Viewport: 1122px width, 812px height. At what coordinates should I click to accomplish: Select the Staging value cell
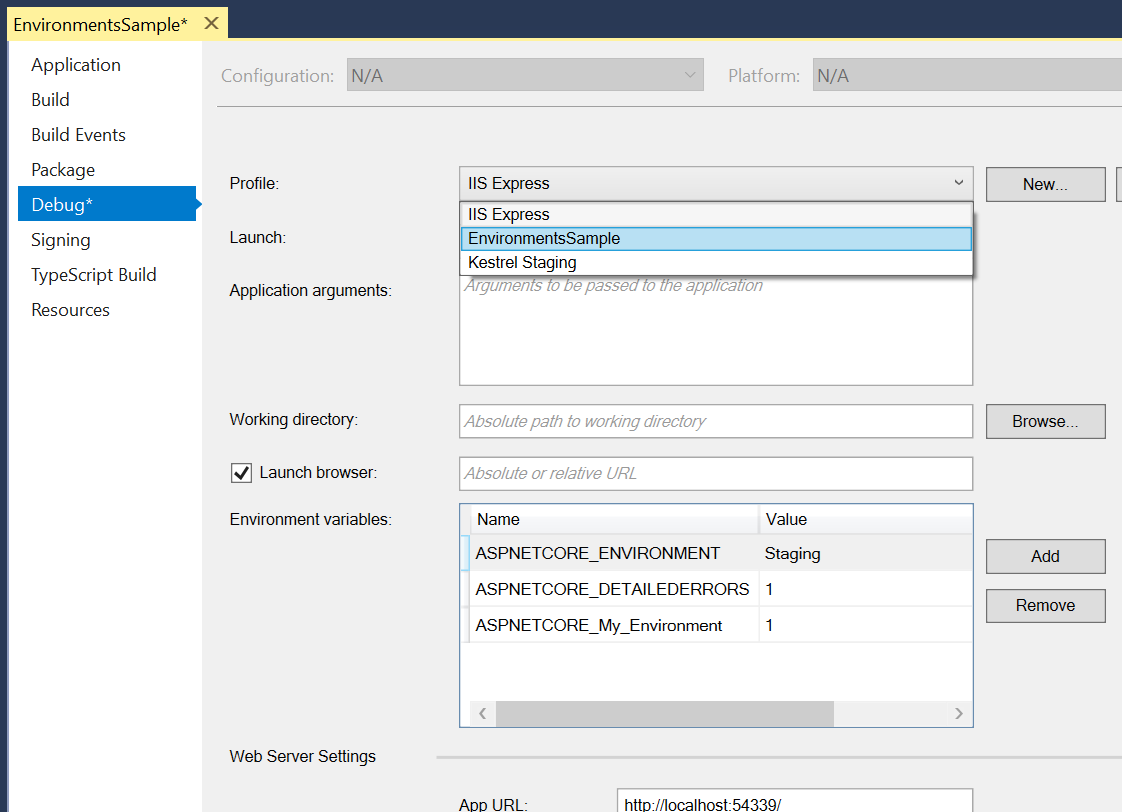[x=866, y=553]
